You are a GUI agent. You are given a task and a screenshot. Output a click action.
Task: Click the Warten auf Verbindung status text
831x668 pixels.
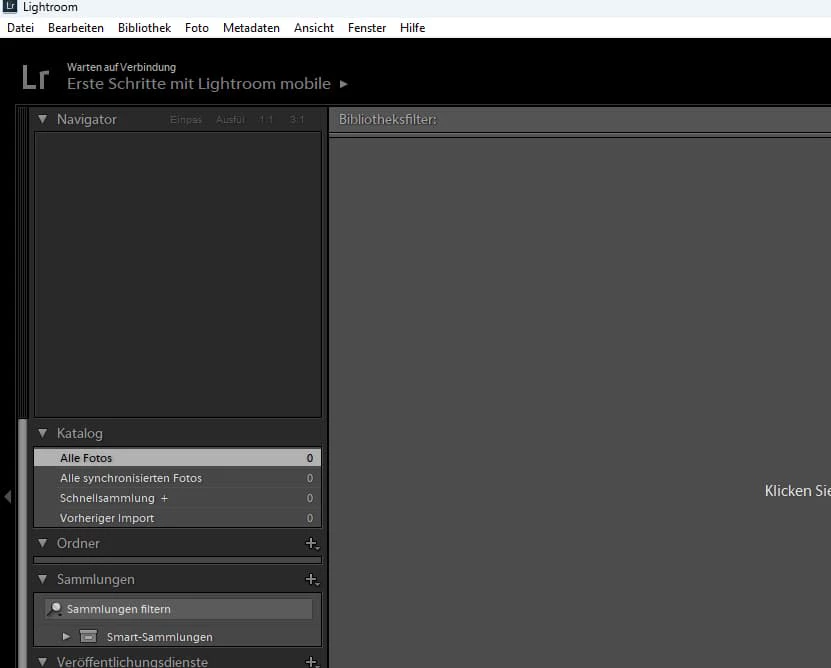click(x=121, y=67)
